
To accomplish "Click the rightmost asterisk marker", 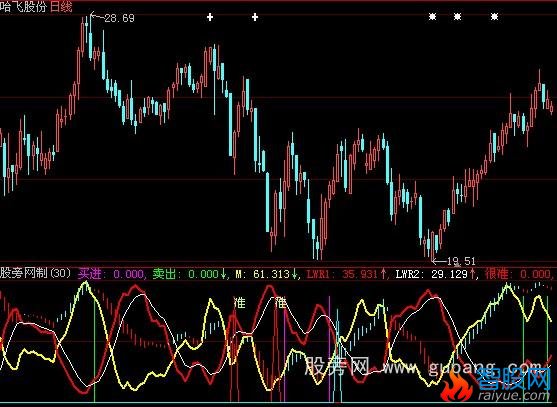I will tap(494, 16).
